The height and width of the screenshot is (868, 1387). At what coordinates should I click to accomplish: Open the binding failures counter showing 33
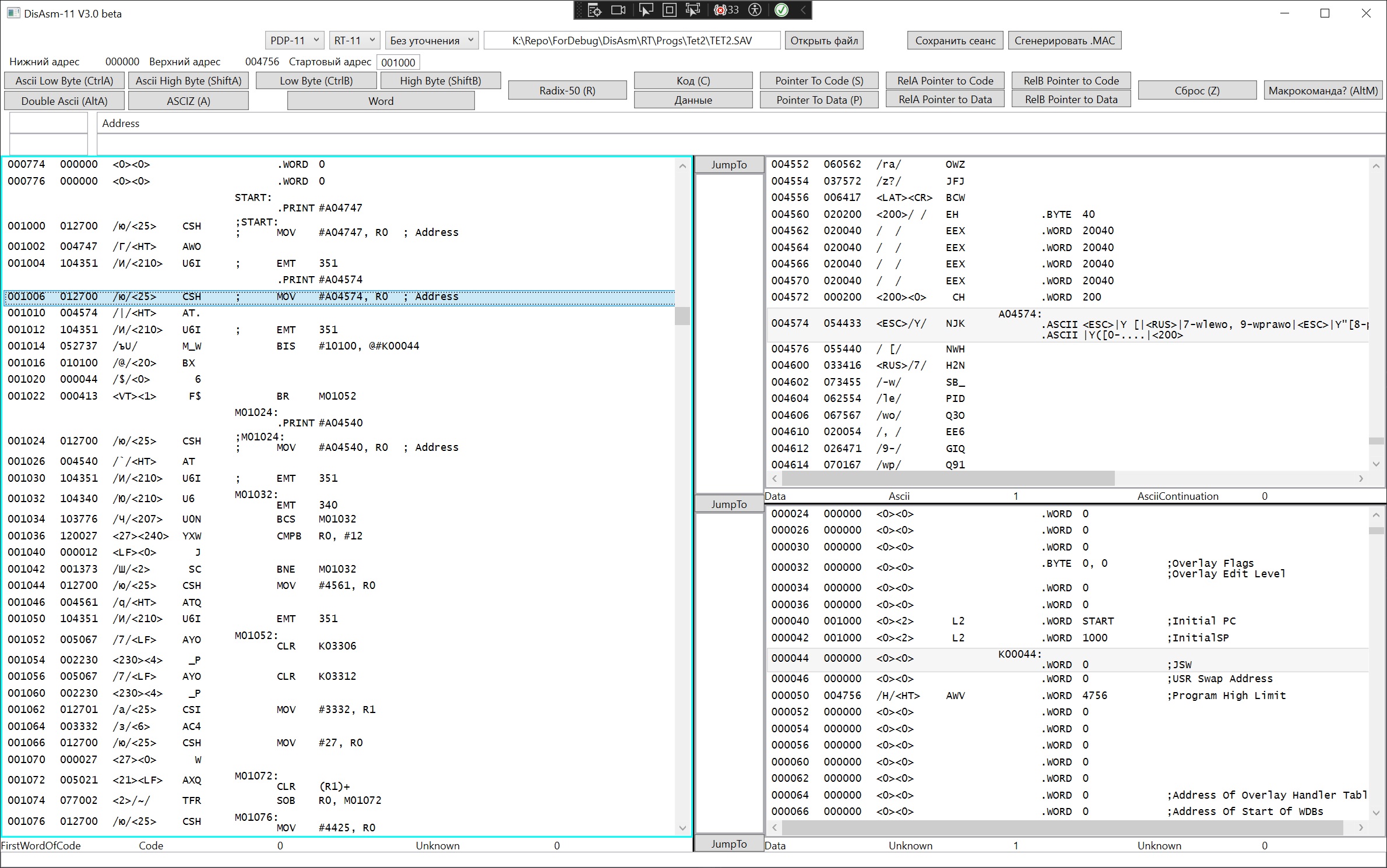point(726,10)
